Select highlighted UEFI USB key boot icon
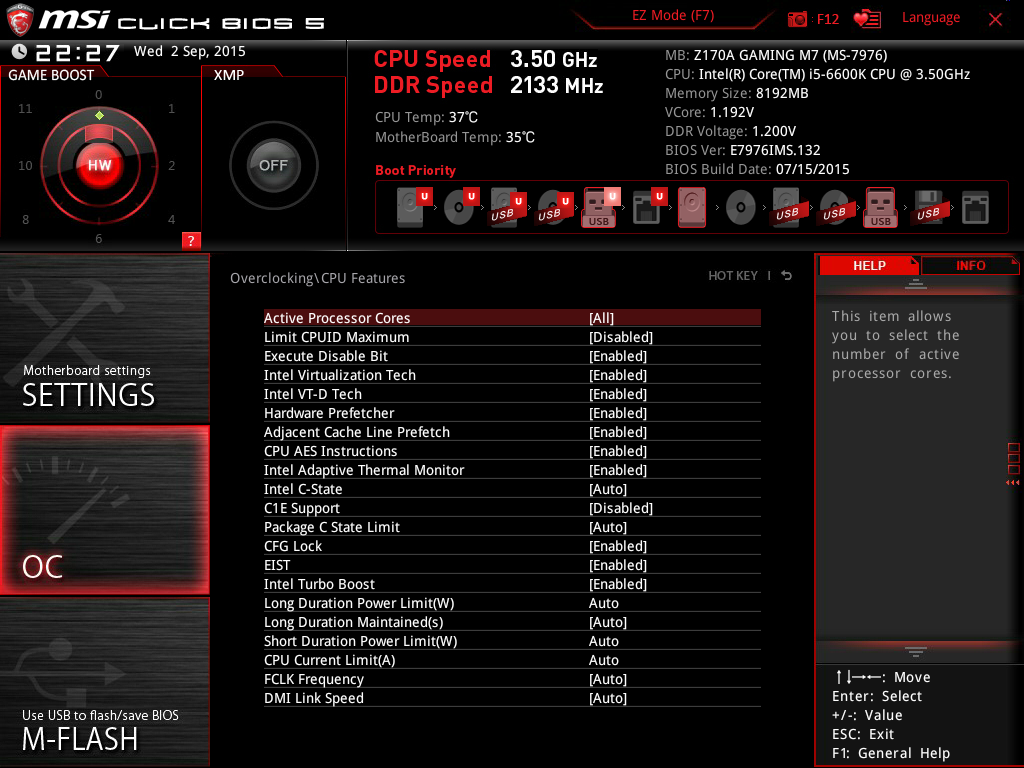The width and height of the screenshot is (1024, 768). [x=600, y=207]
